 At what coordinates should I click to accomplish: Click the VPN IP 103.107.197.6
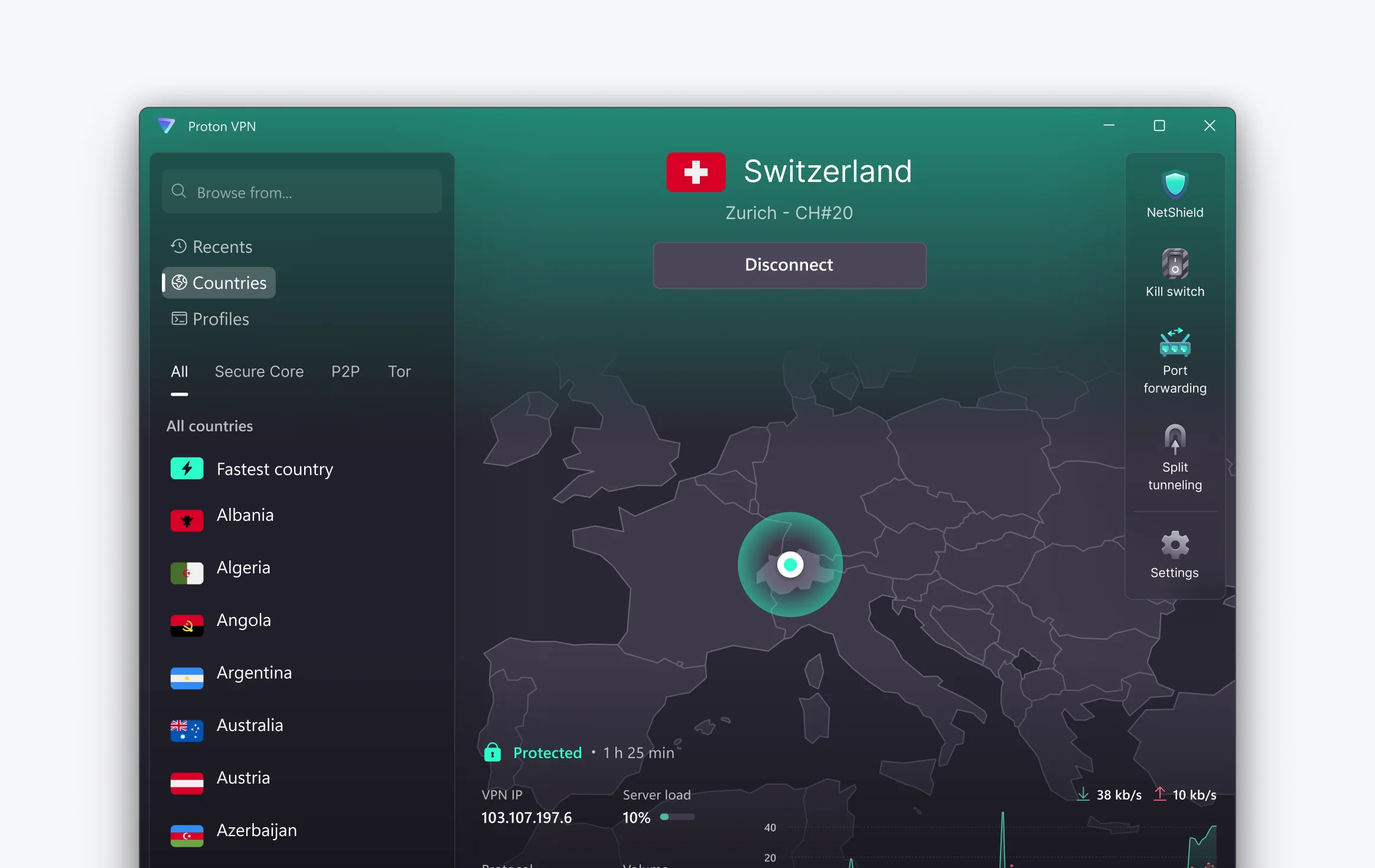[x=526, y=818]
